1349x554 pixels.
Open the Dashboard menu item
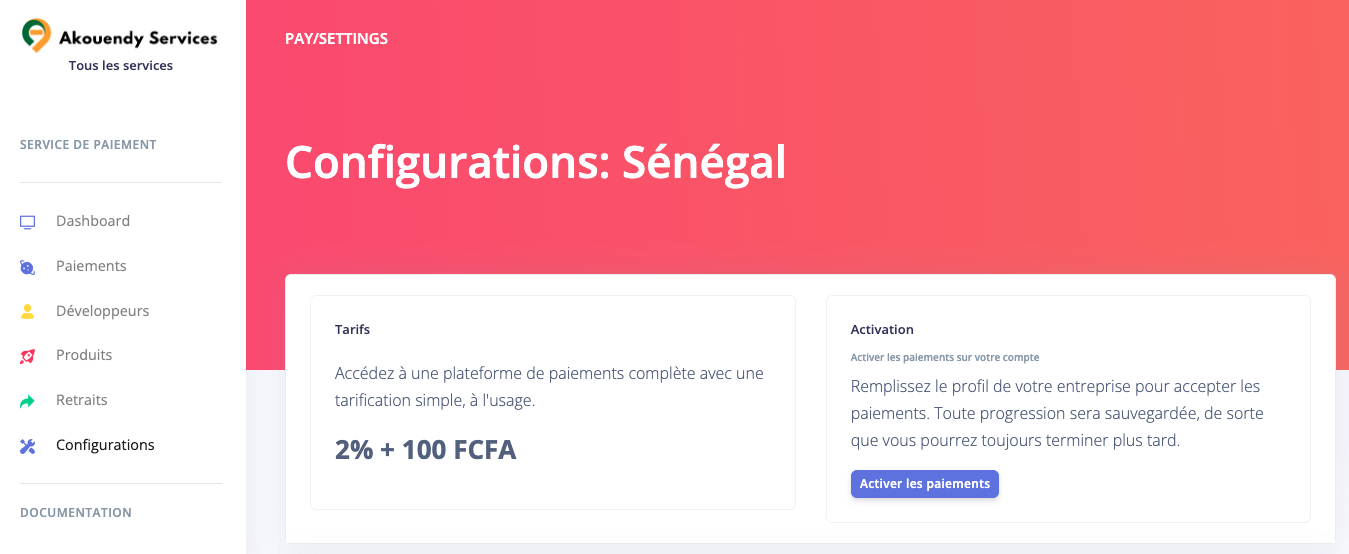[x=93, y=221]
